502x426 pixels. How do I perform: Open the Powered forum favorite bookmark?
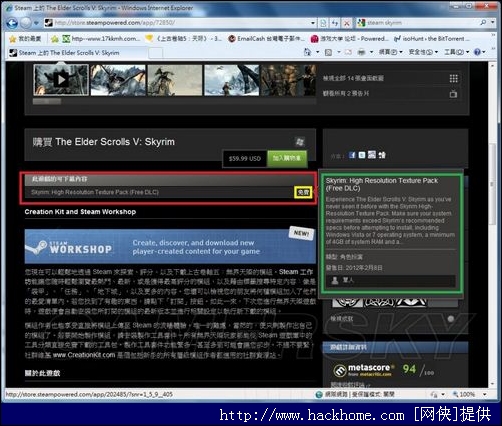coord(349,39)
